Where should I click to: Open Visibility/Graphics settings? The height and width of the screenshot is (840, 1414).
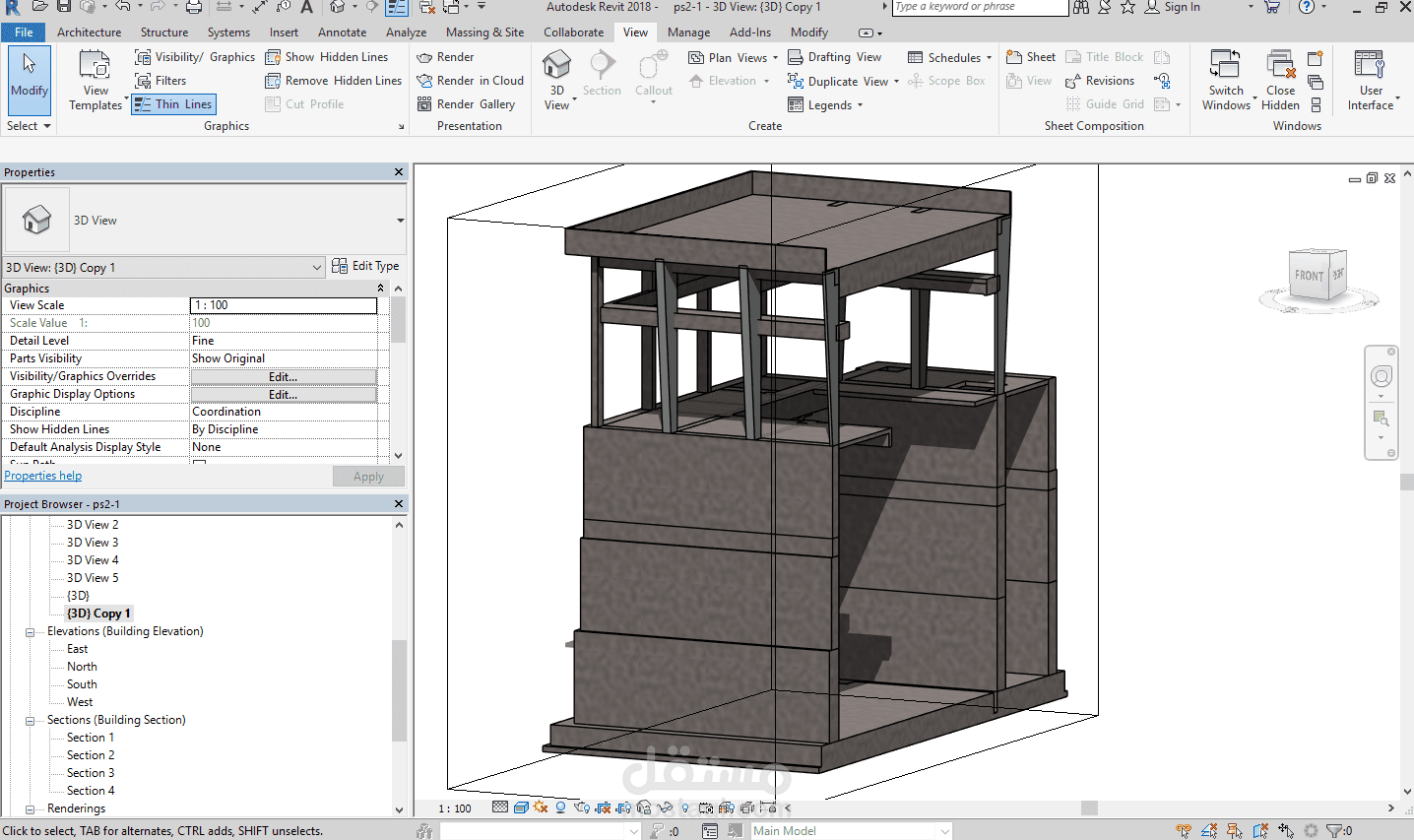(x=195, y=57)
